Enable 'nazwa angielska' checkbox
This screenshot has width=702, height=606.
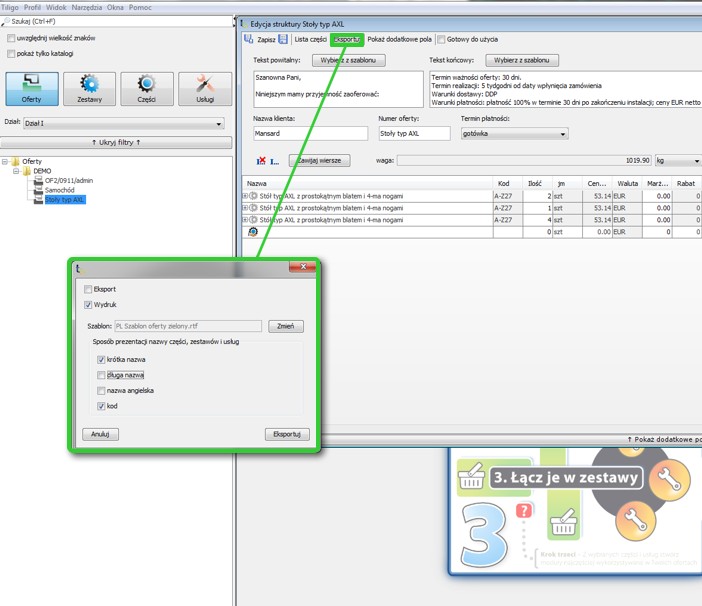(x=101, y=391)
